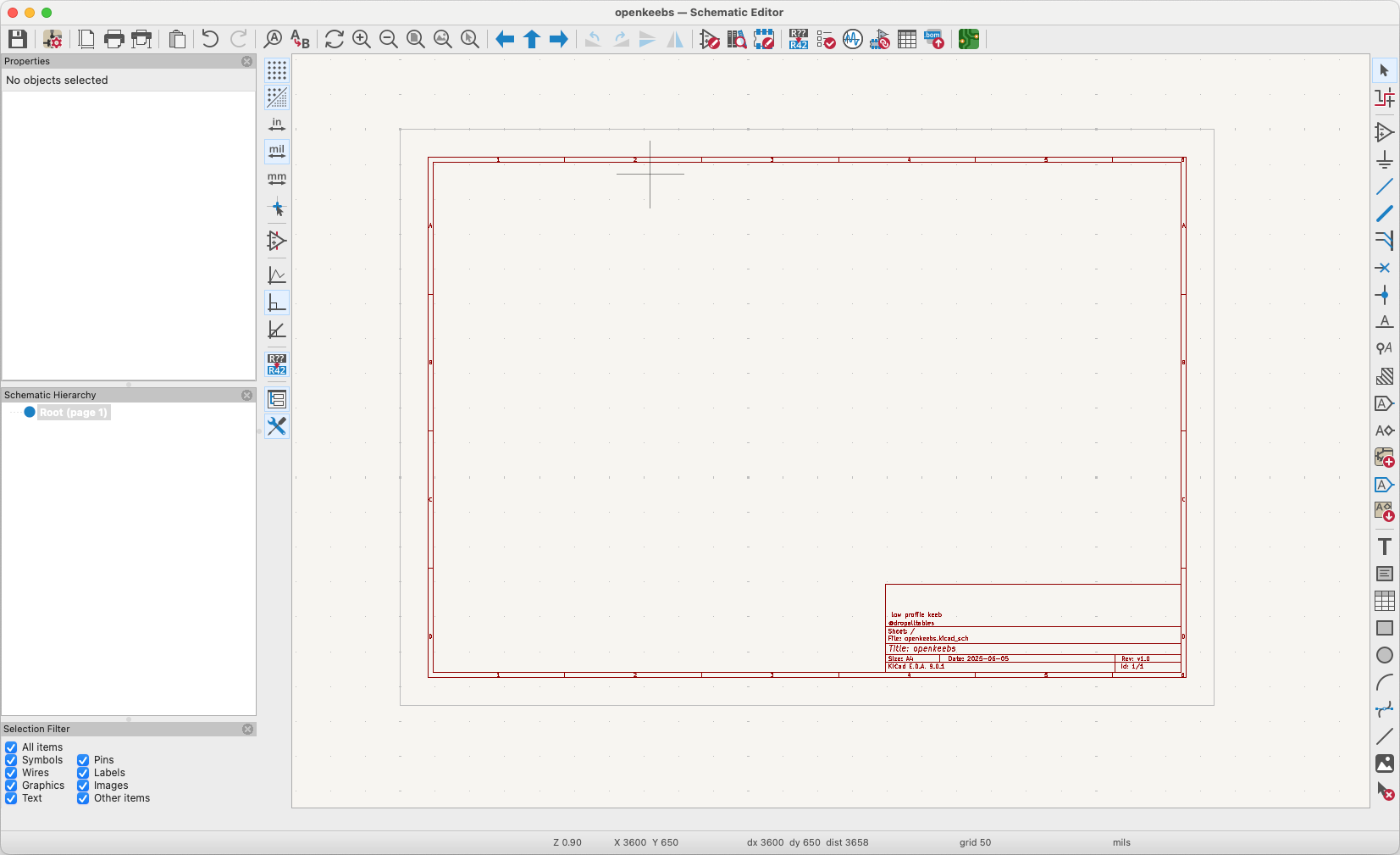Click the Save schematic icon

pos(18,39)
